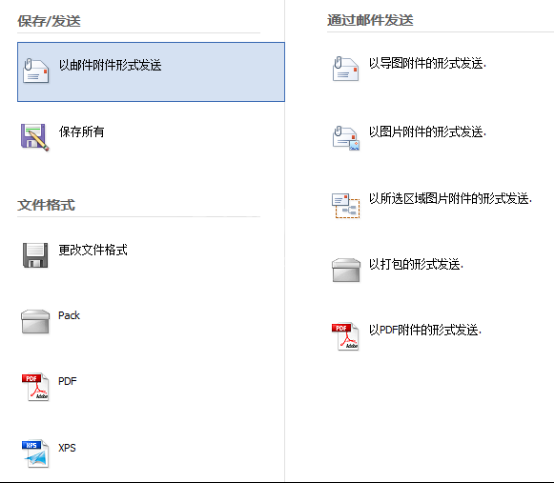The width and height of the screenshot is (554, 483).
Task: Choose 保存所有 label
Action: tap(81, 131)
